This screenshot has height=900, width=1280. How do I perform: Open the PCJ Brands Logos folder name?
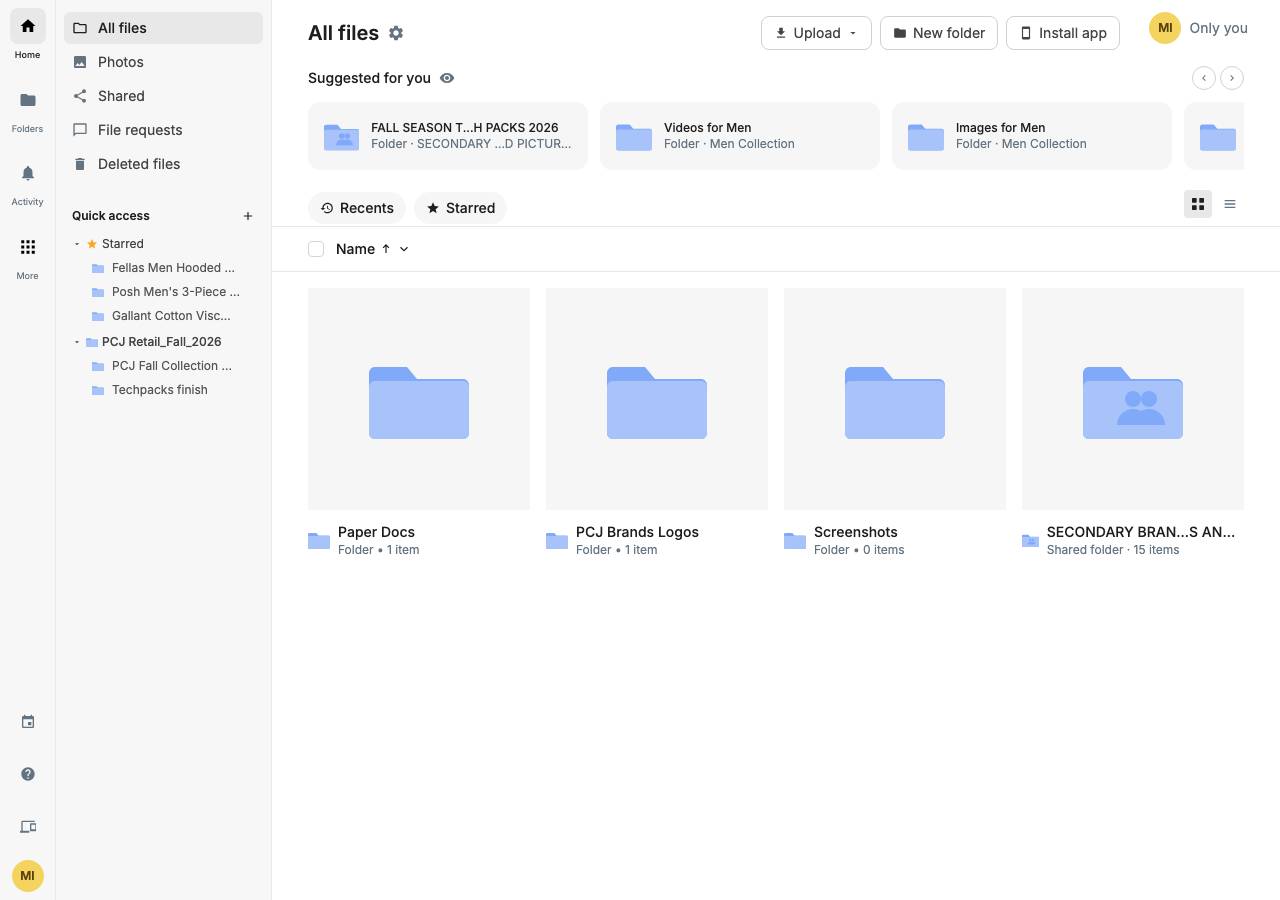(637, 532)
